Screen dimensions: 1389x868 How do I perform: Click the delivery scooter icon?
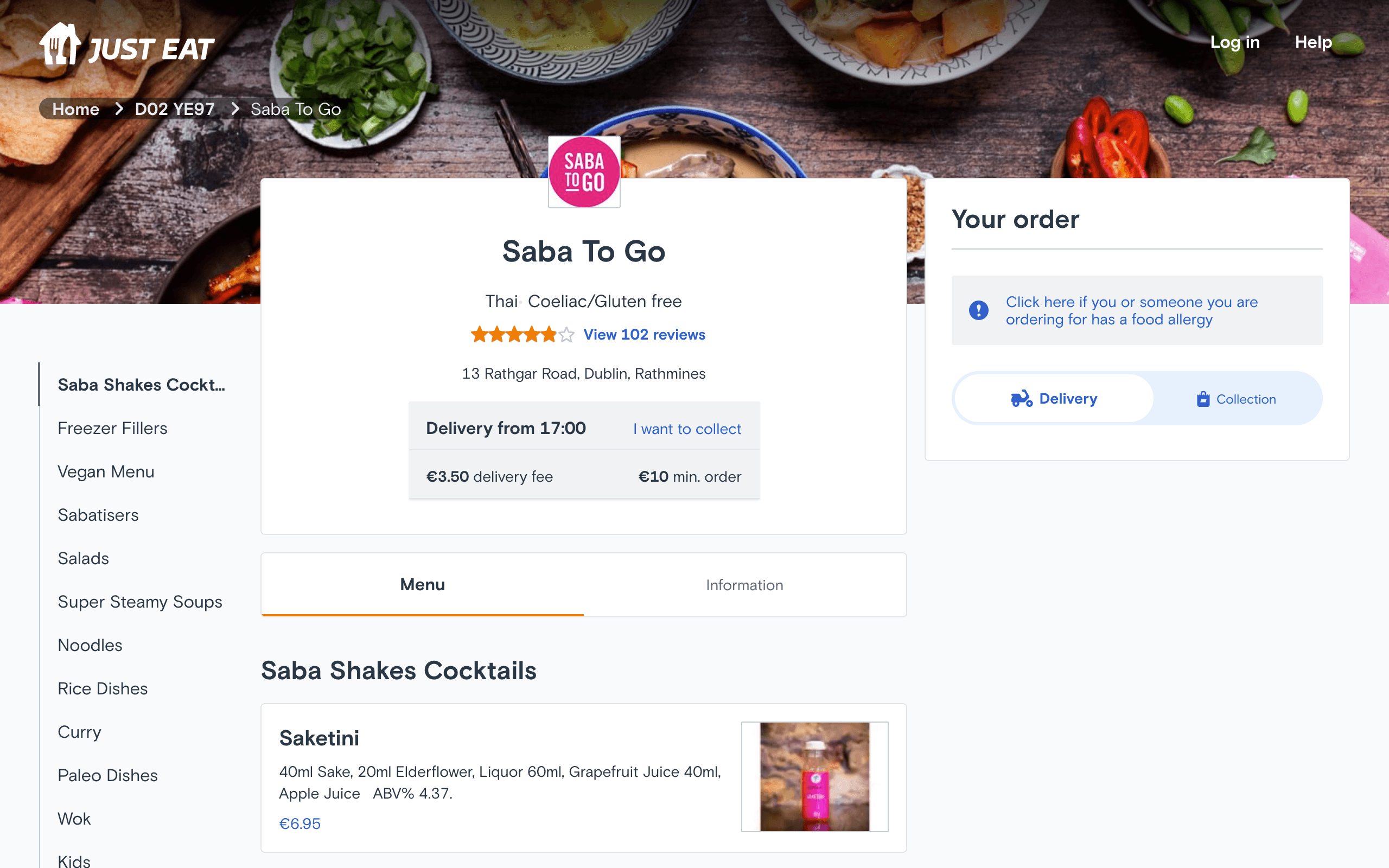(1021, 398)
